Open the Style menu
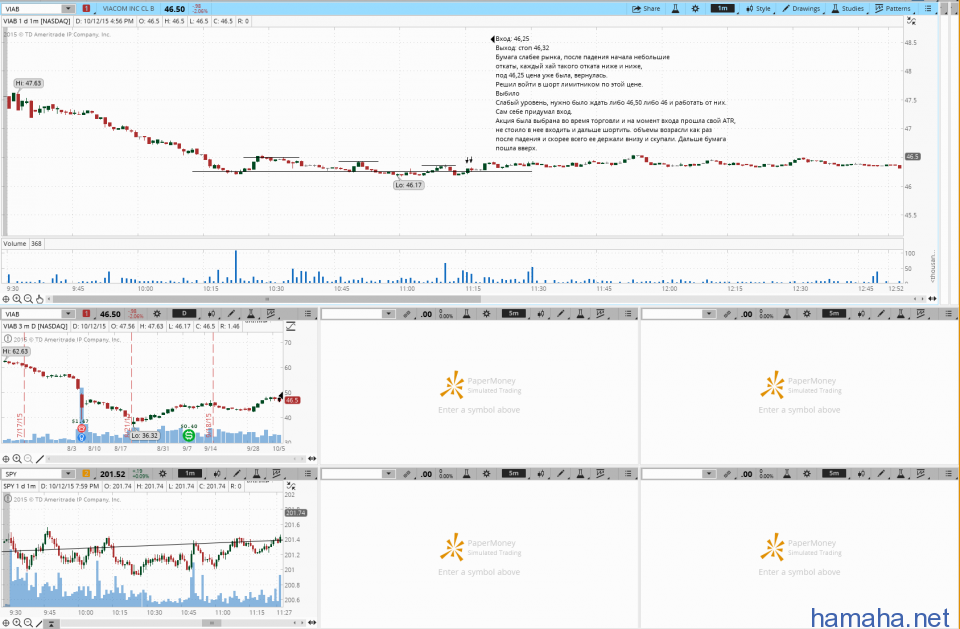Image resolution: width=960 pixels, height=629 pixels. tap(758, 9)
